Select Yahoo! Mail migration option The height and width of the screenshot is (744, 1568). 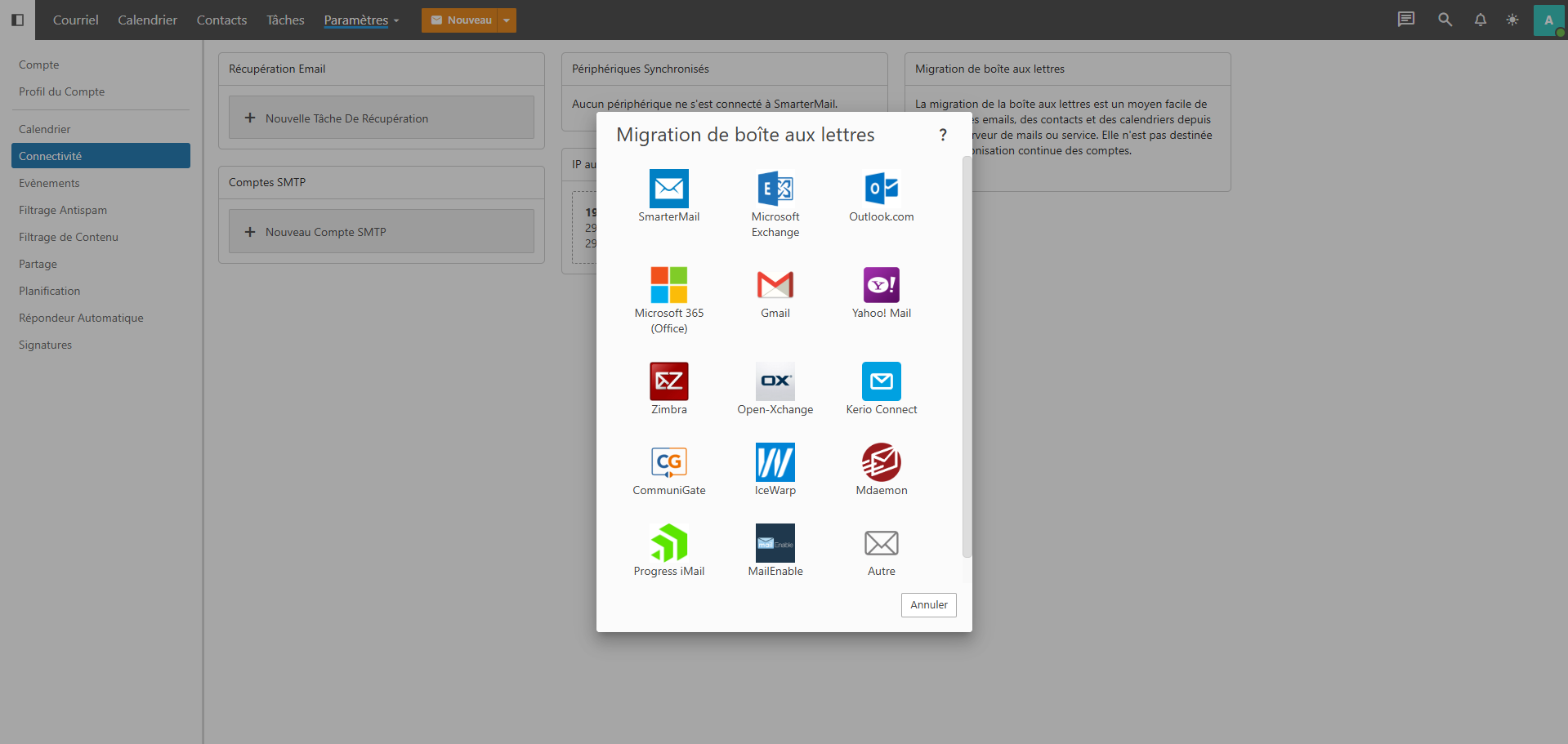pyautogui.click(x=881, y=292)
